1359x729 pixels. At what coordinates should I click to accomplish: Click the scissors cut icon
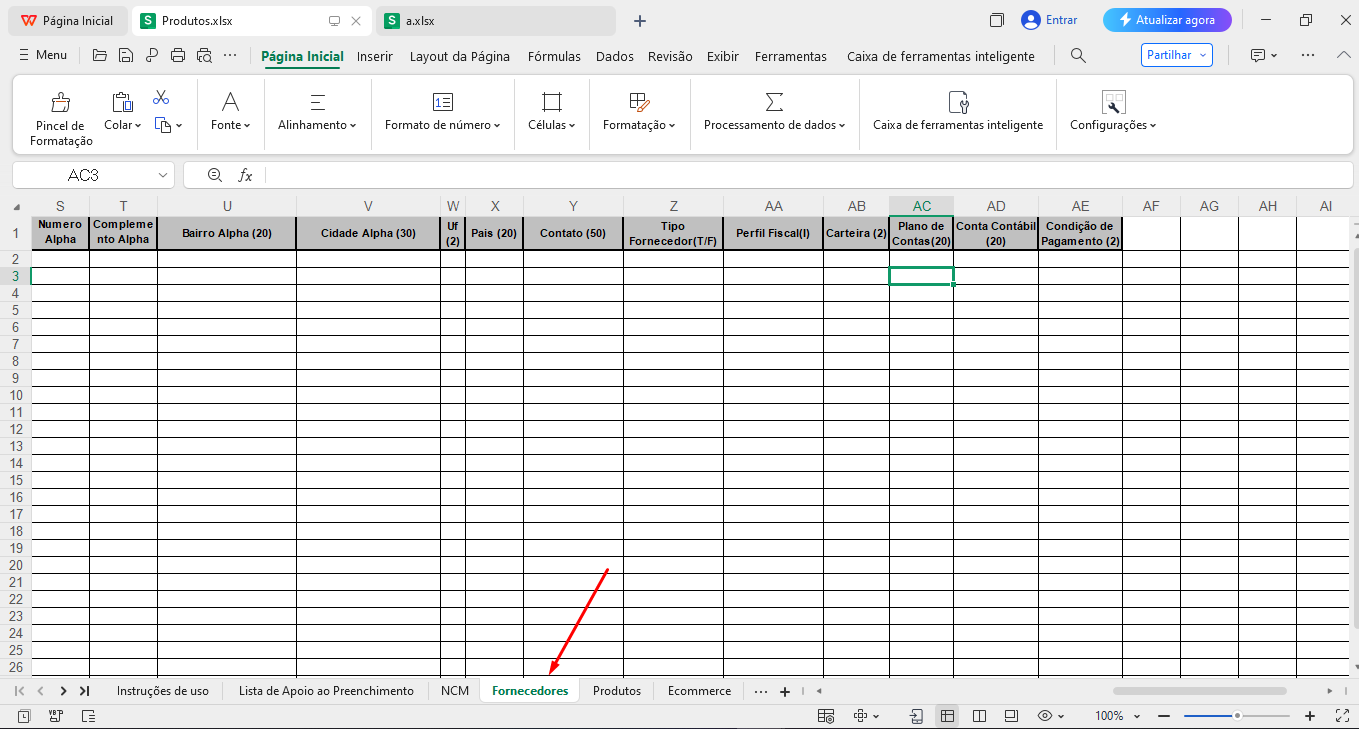[x=161, y=98]
